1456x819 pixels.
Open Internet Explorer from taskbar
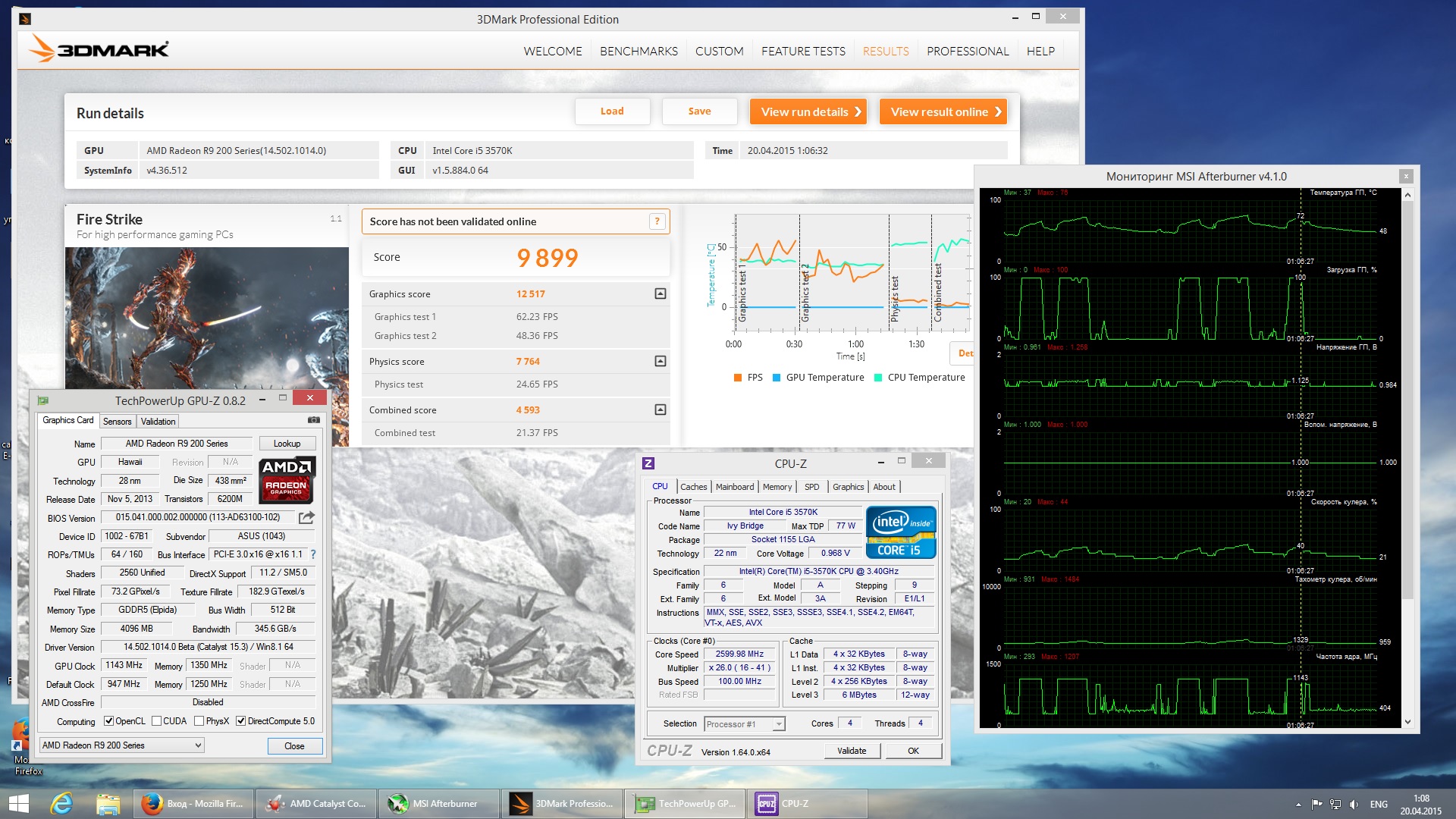(61, 804)
